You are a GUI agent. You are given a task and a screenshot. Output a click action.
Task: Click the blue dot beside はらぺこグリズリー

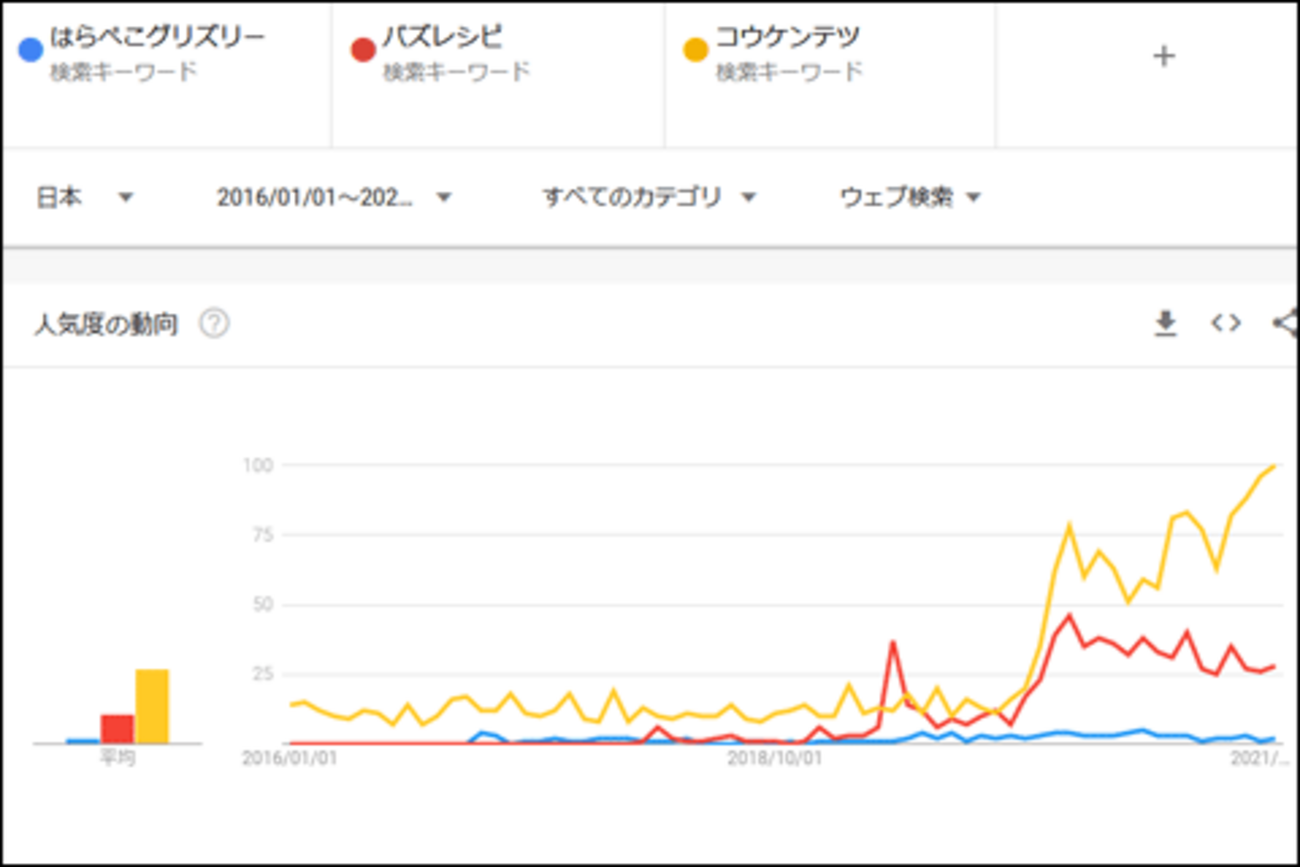(31, 49)
